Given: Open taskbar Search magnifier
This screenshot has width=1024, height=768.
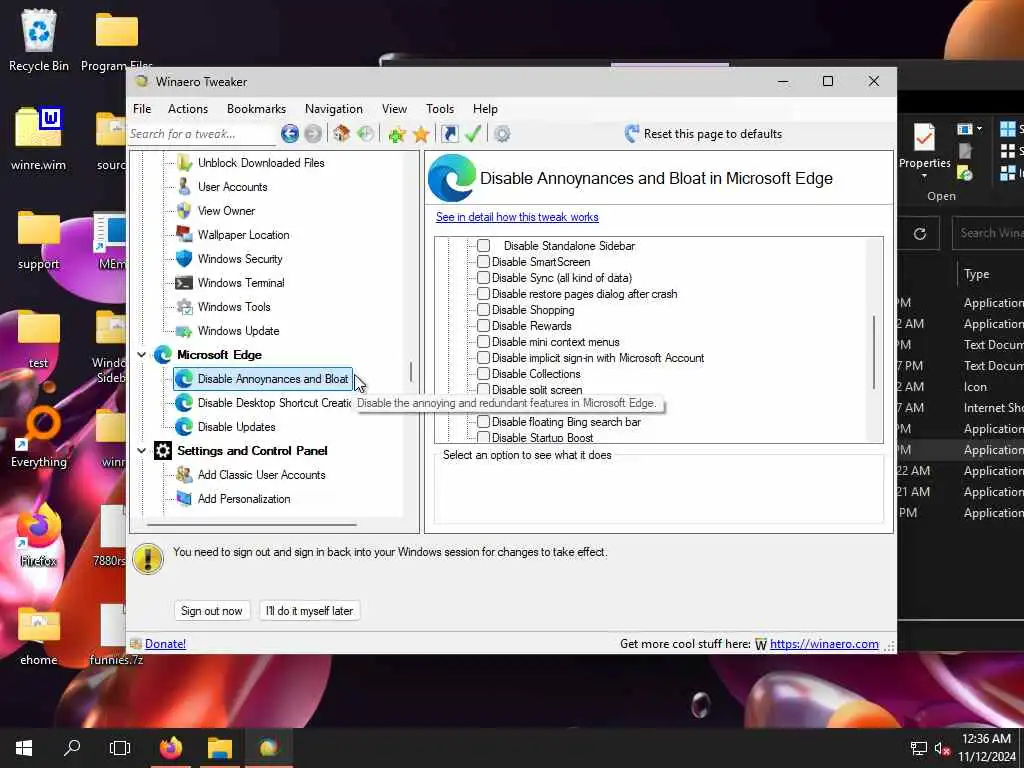Looking at the screenshot, I should 72,748.
